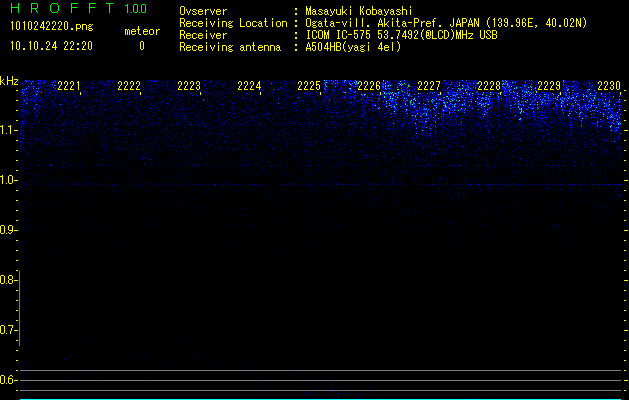629x400 pixels.
Task: Select the 2224 time marker
Action: tap(249, 86)
